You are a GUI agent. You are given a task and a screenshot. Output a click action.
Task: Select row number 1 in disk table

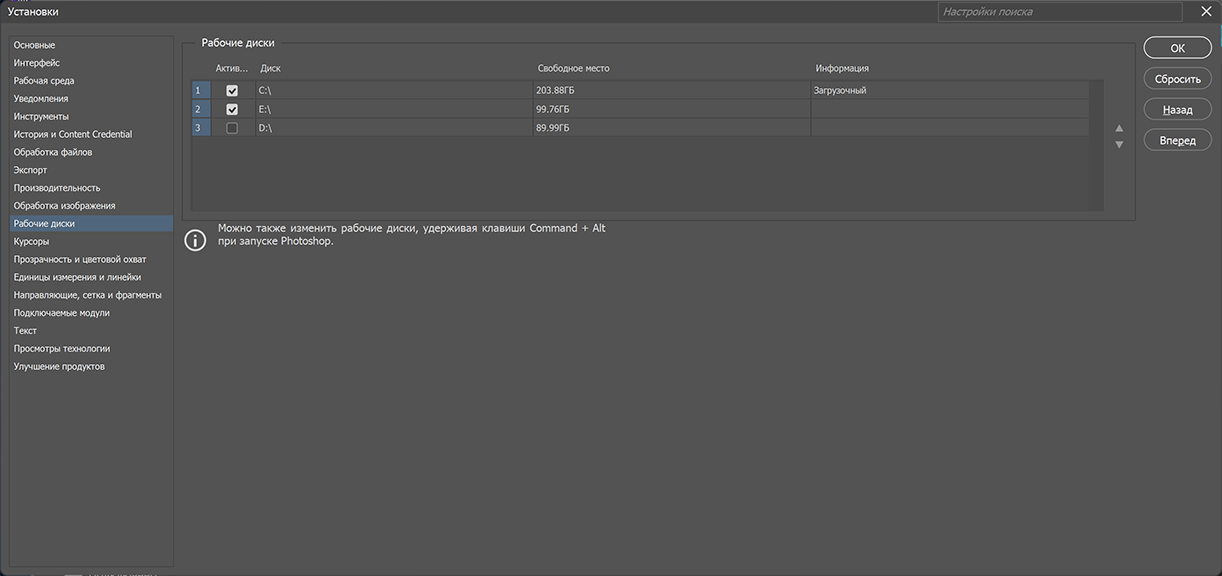pos(201,91)
